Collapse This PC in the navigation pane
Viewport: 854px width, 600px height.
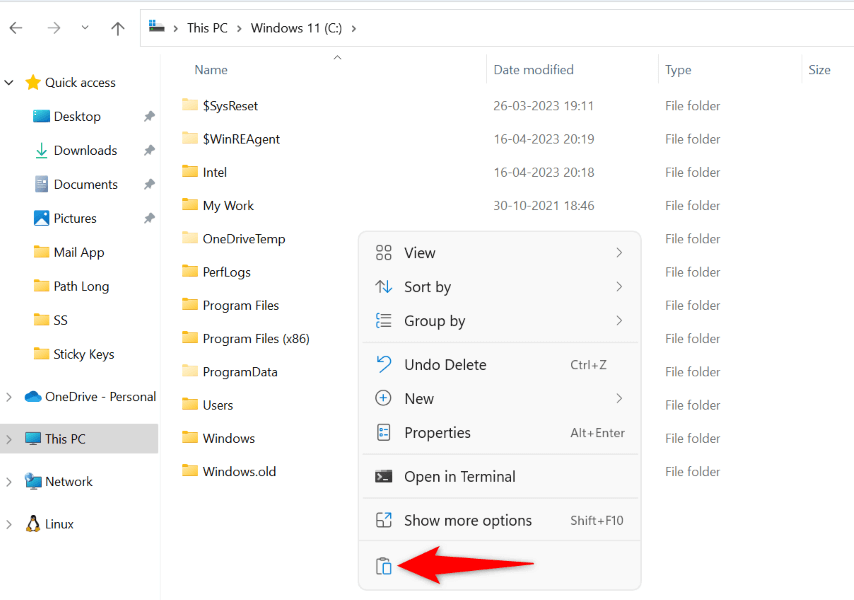coord(7,438)
